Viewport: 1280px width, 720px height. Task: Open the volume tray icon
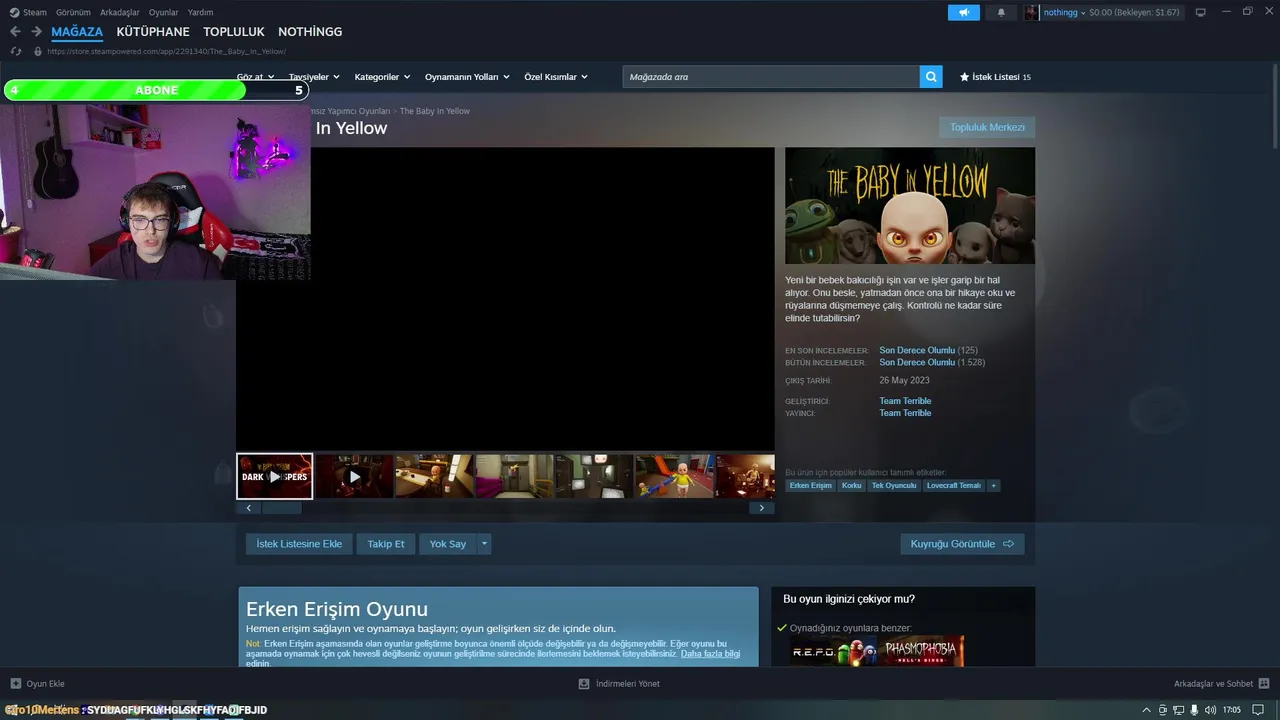tap(1210, 710)
